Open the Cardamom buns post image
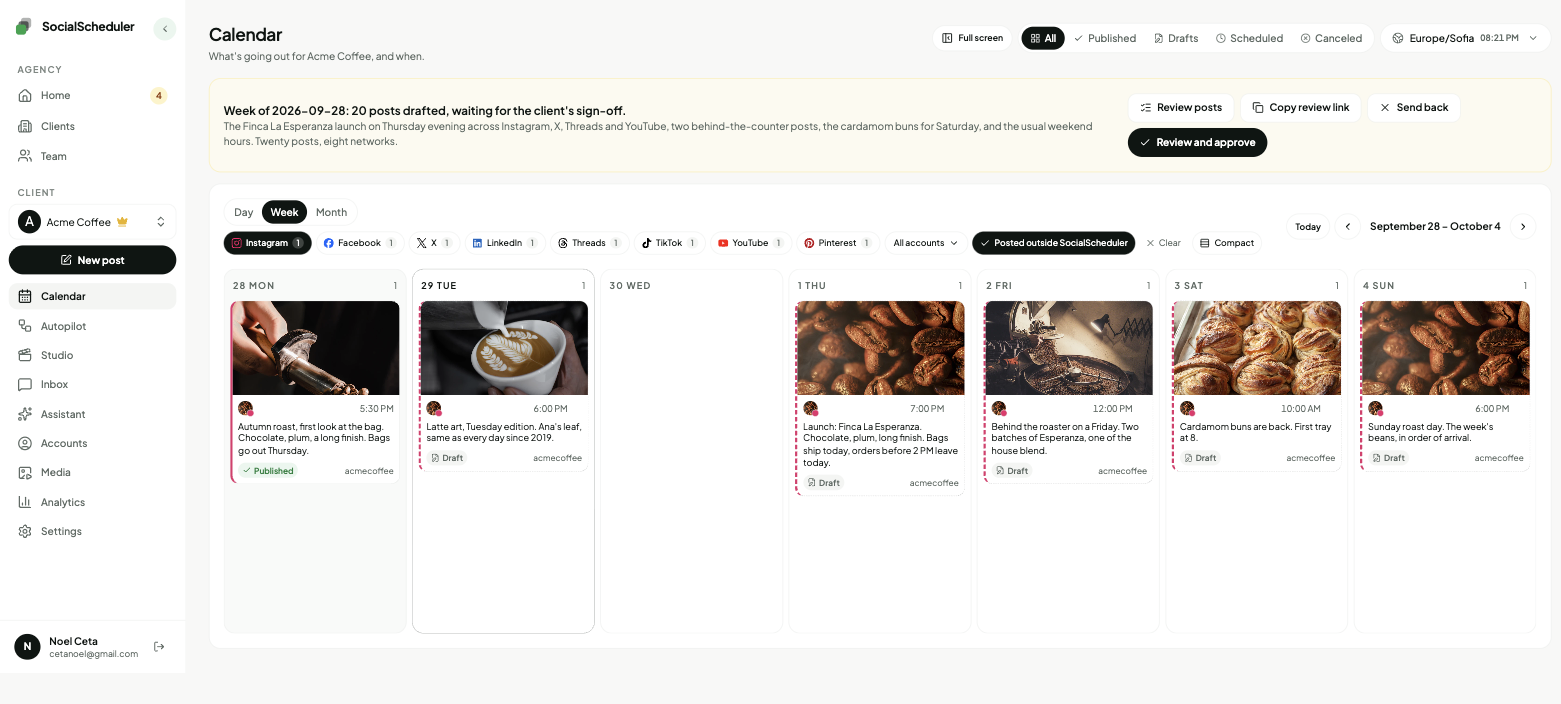1561x704 pixels. (x=1257, y=348)
